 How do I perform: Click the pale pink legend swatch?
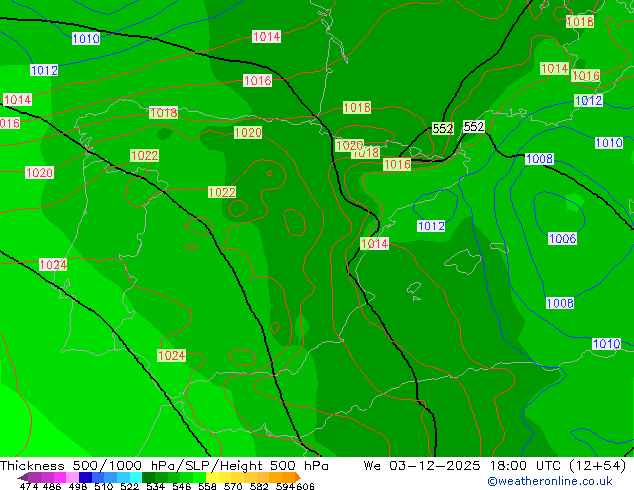coord(72,477)
